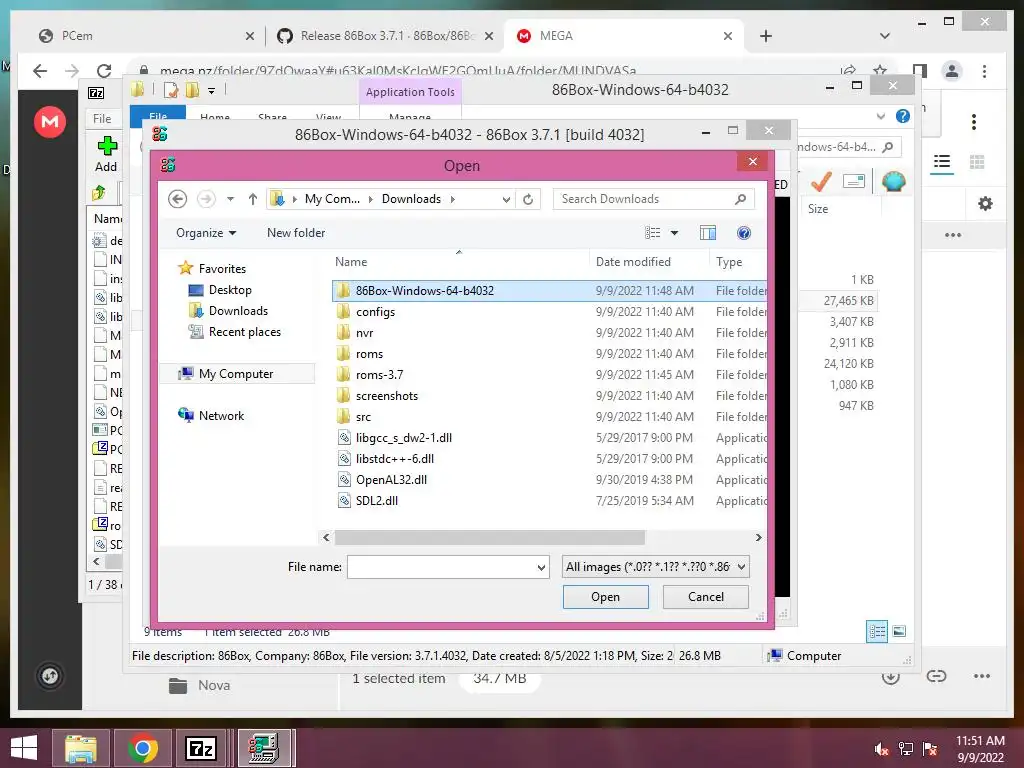Open File Explorer from the taskbar
This screenshot has width=1024, height=768.
click(80, 748)
